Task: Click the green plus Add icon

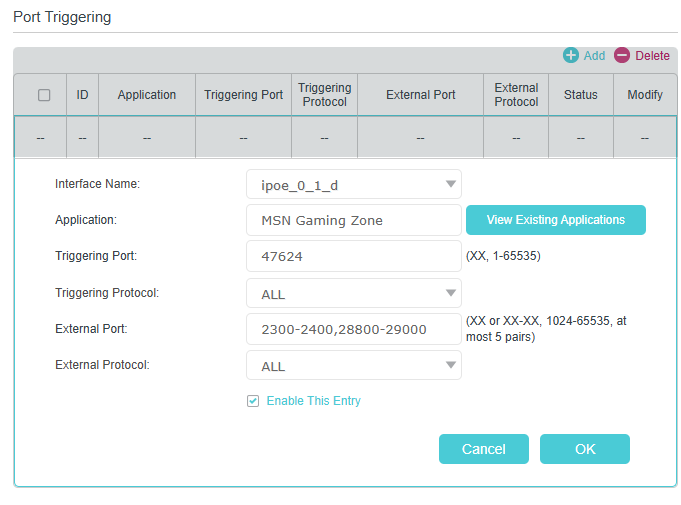Action: click(x=571, y=55)
